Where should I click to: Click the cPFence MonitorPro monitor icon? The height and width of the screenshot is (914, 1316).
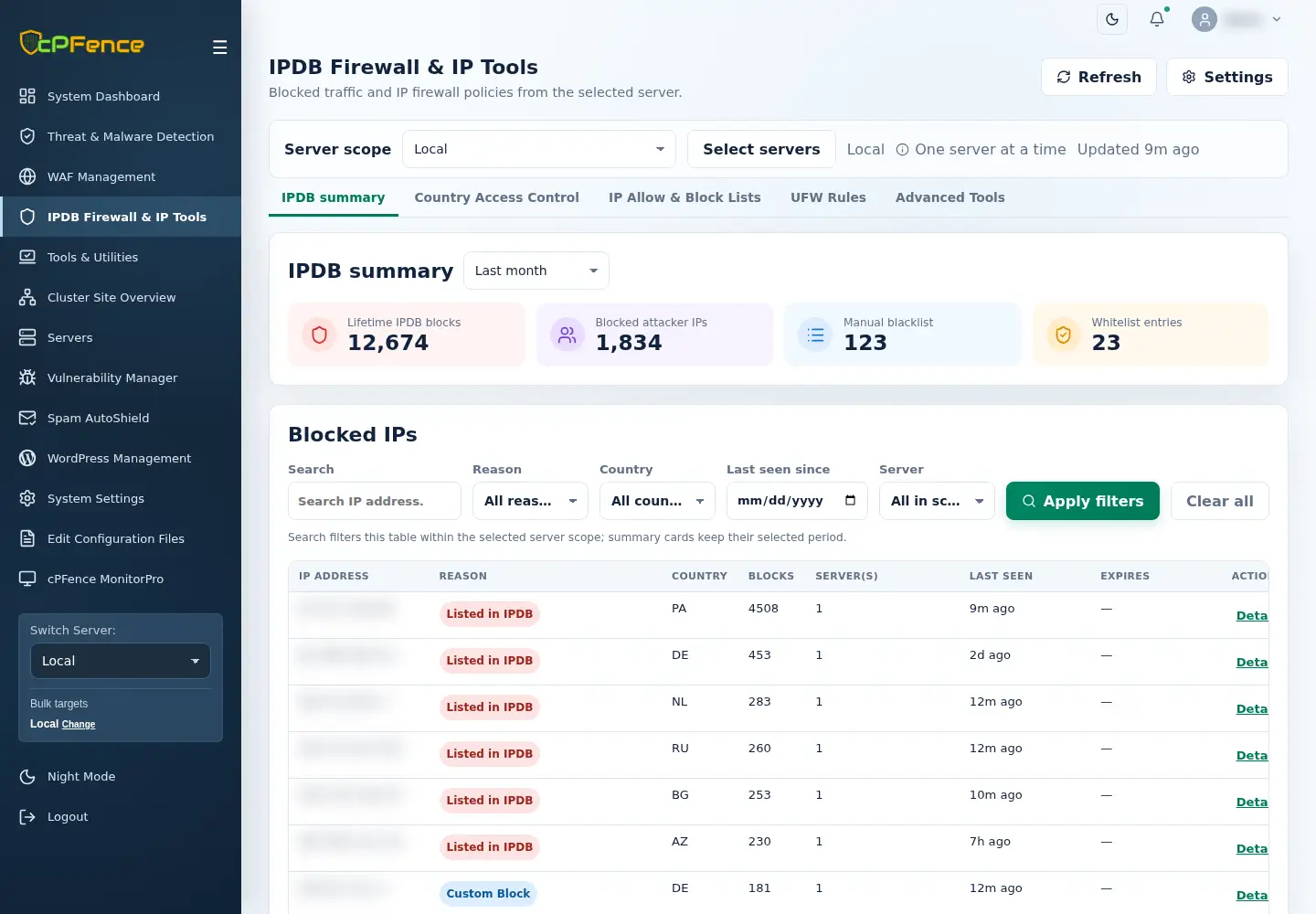[27, 579]
